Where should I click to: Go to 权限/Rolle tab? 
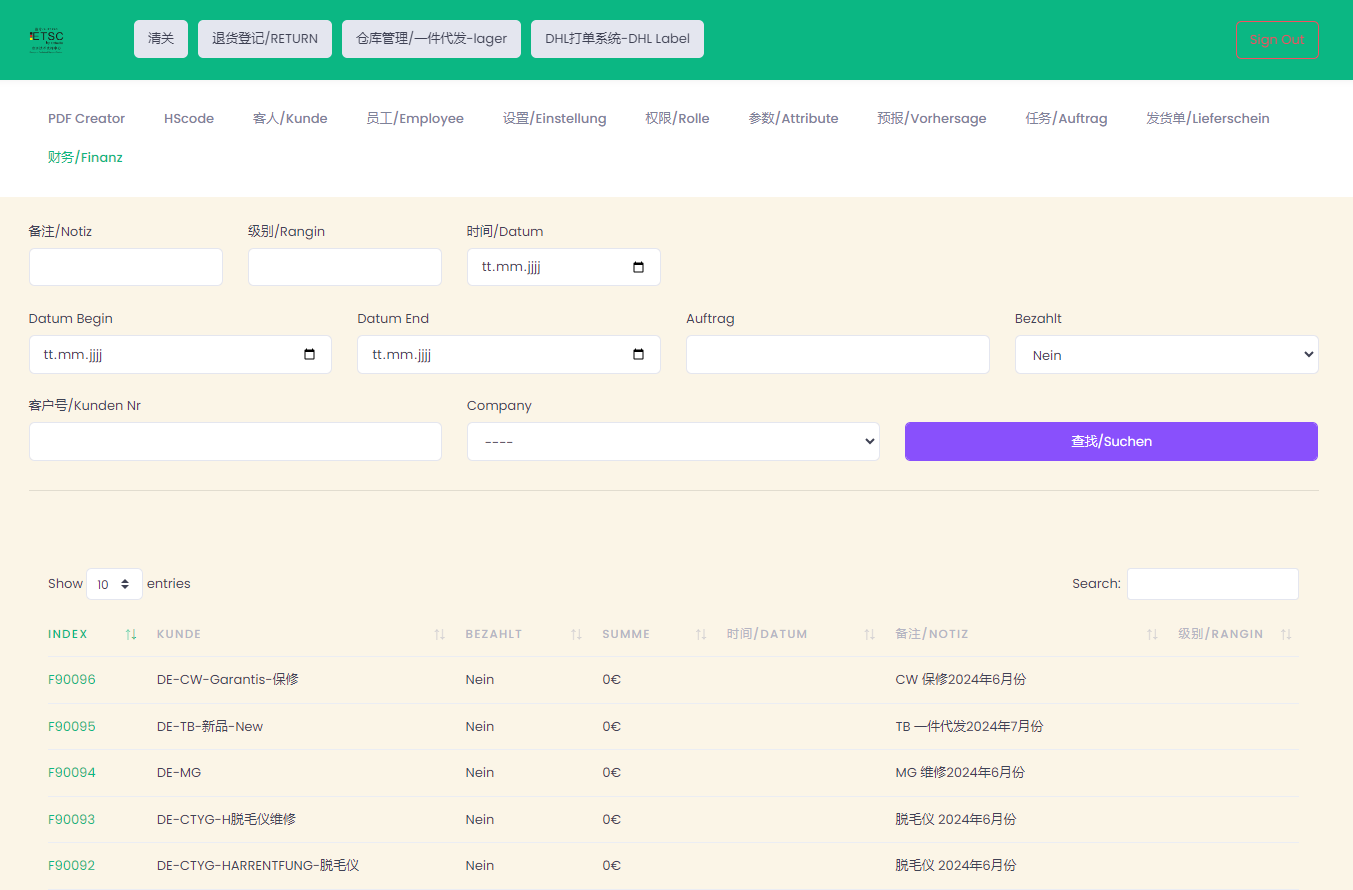[677, 118]
